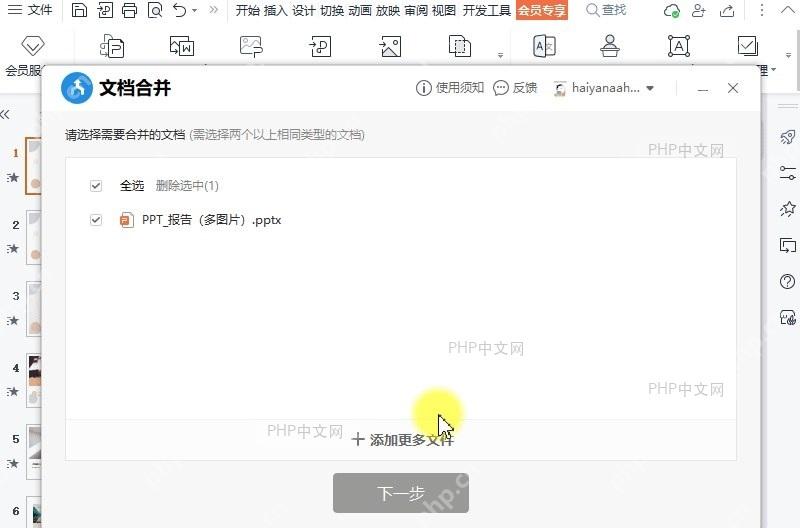Click the star icon in the right sidebar
This screenshot has width=800, height=528.
click(788, 209)
